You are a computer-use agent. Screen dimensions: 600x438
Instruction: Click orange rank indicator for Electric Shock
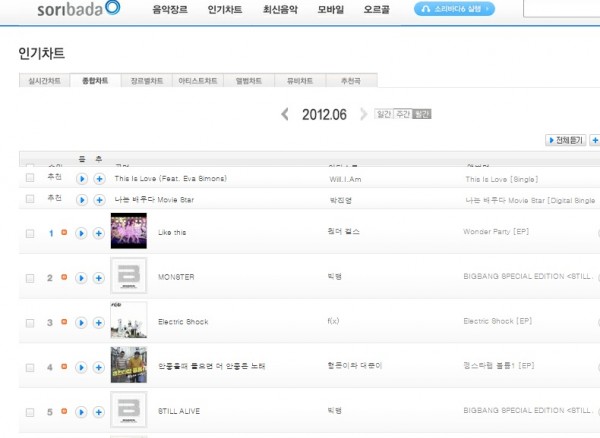tap(64, 322)
